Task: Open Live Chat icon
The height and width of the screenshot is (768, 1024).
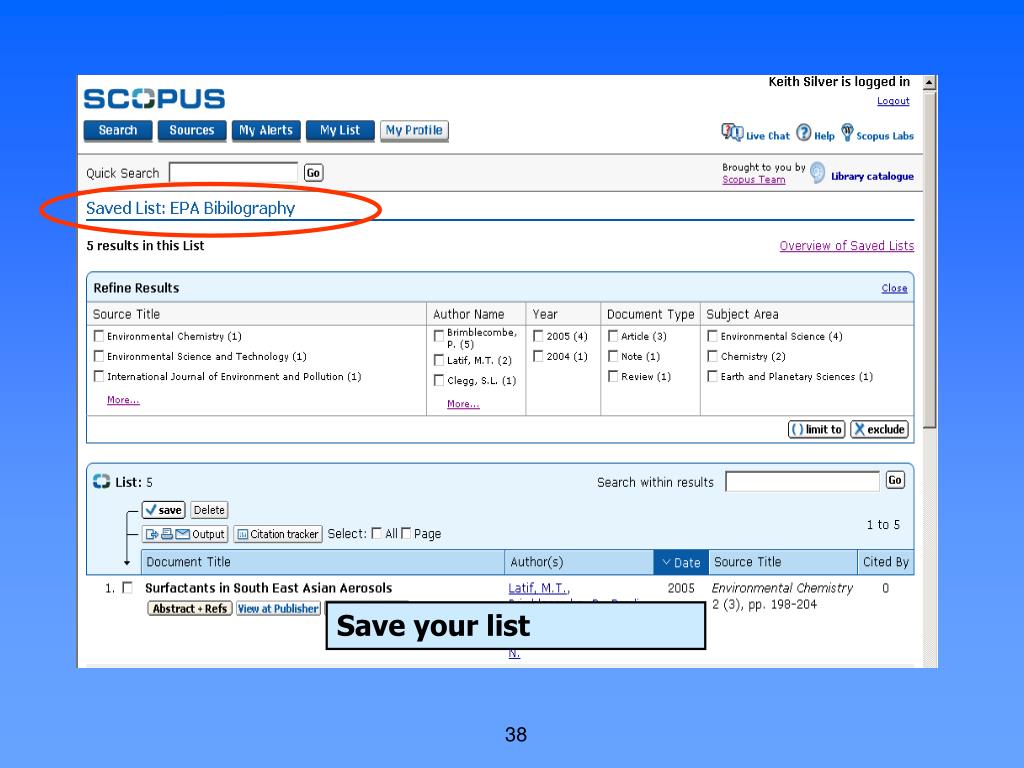Action: (731, 133)
